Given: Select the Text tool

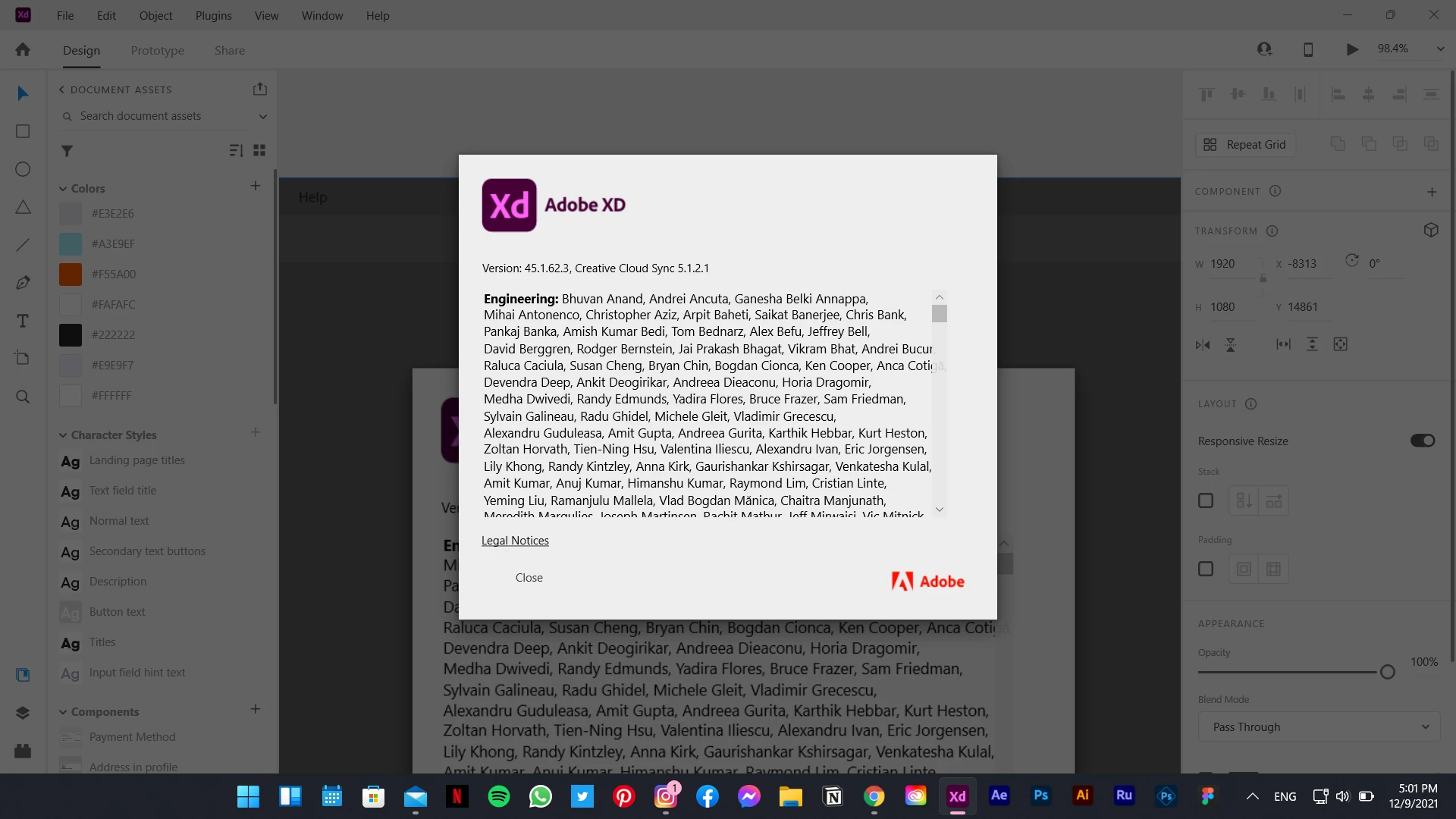Looking at the screenshot, I should (23, 321).
